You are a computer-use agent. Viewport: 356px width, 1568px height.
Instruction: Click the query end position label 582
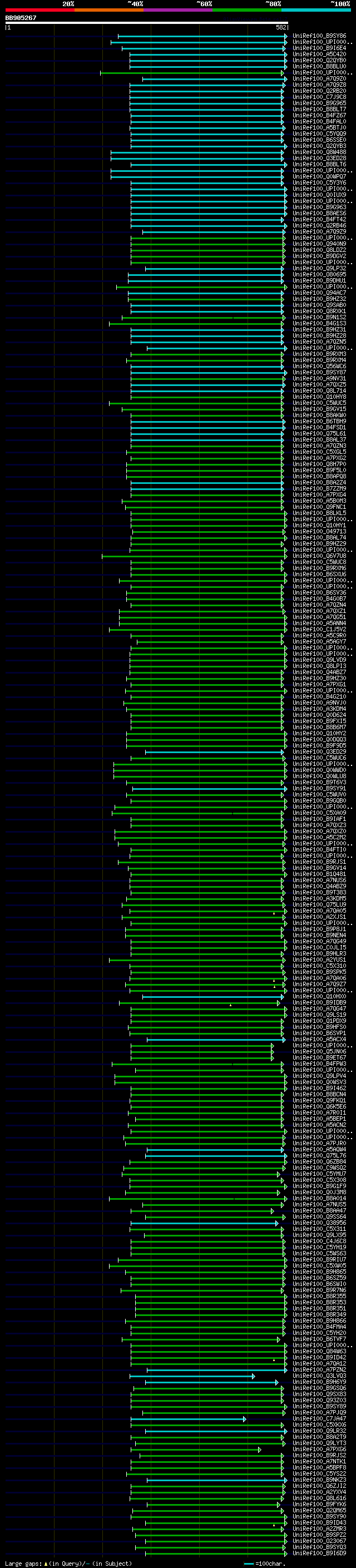pos(281,27)
